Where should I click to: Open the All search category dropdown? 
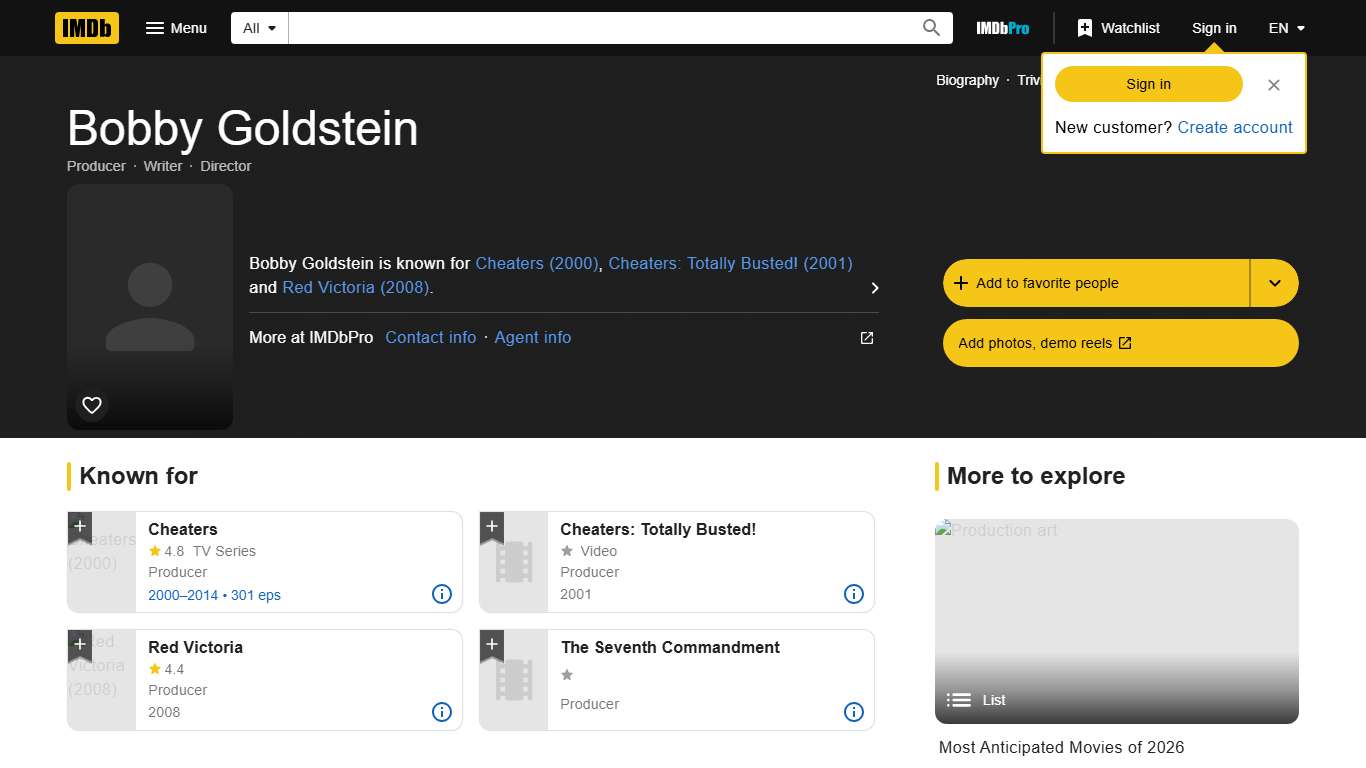click(258, 28)
